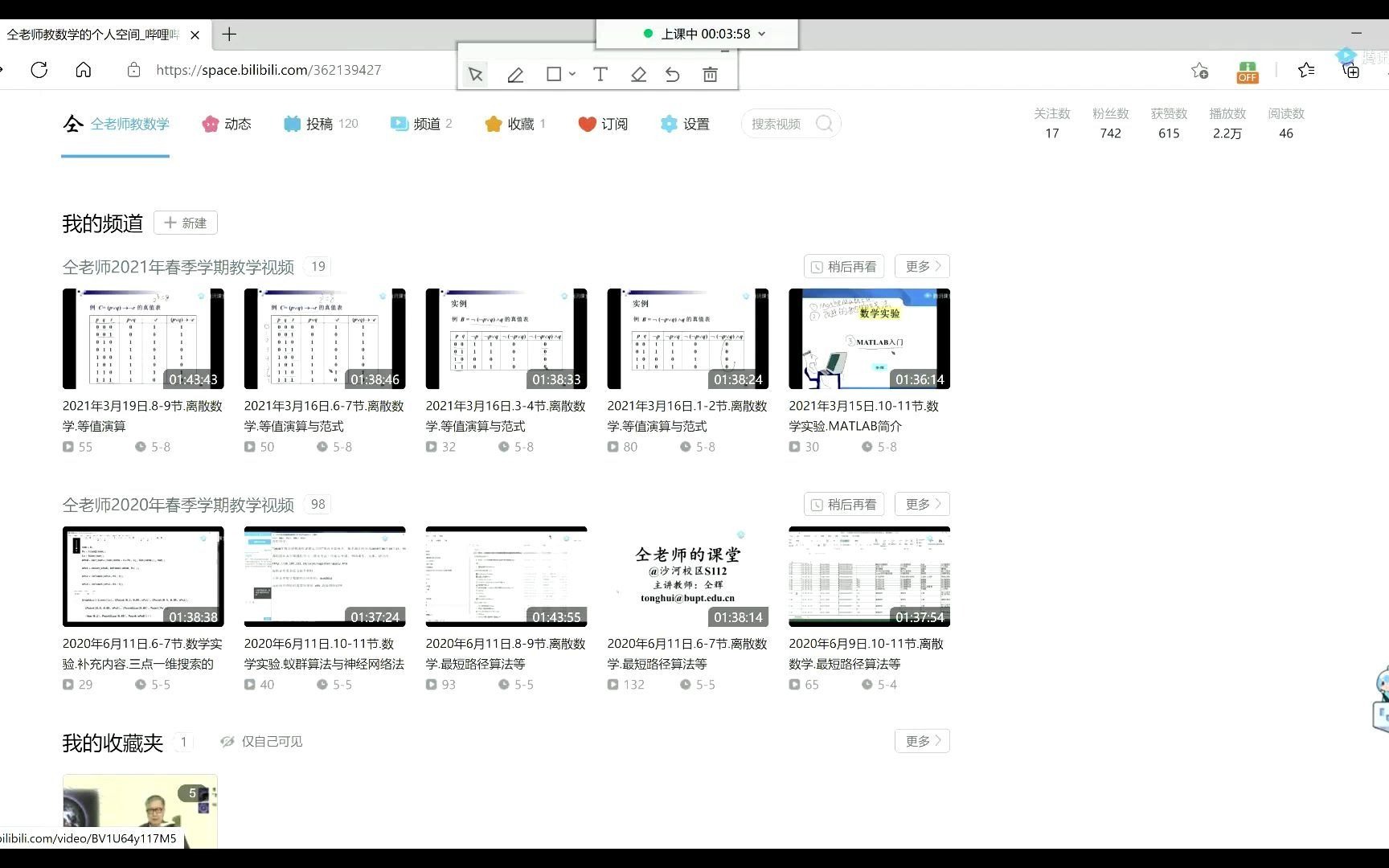
Task: Select the rectangle shape annotation tool
Action: coord(554,74)
